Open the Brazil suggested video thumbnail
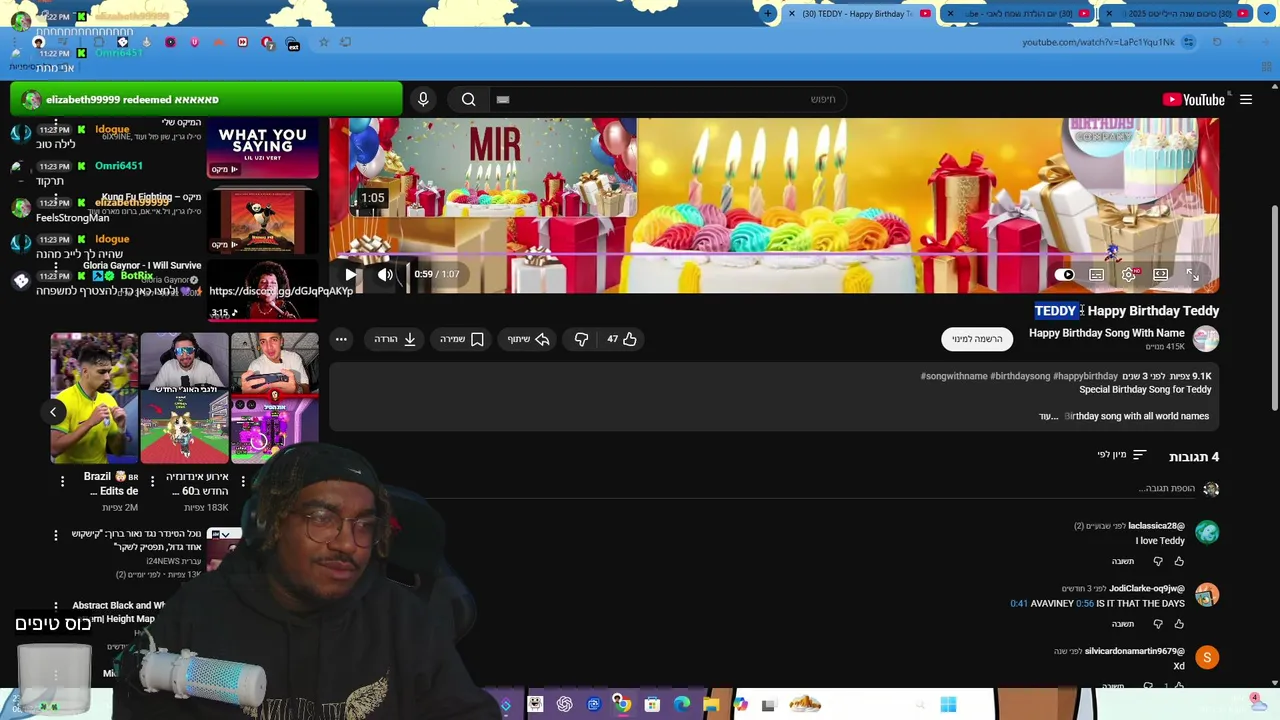 [x=94, y=398]
